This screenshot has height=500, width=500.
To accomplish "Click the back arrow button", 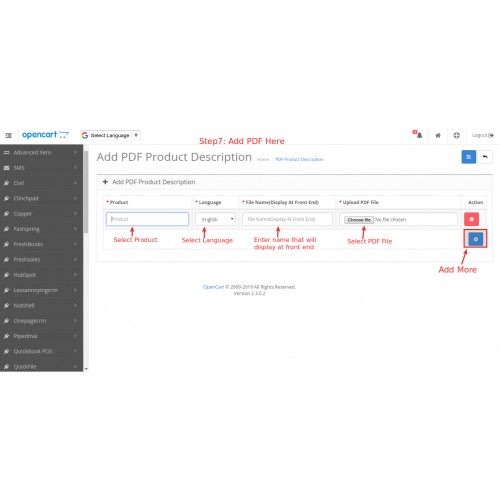I will [485, 157].
